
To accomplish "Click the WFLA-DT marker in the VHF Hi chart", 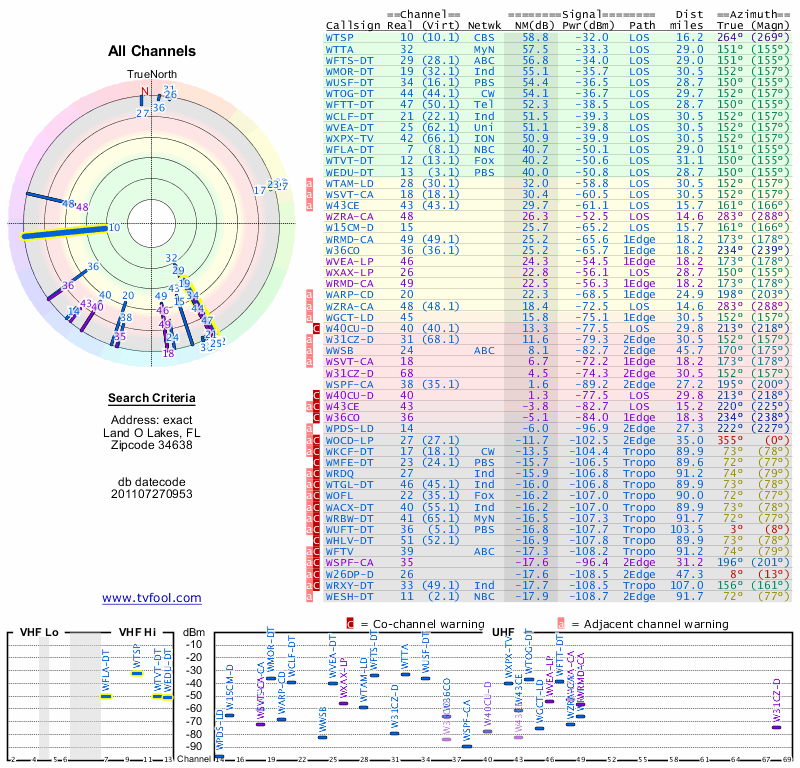I will point(106,695).
